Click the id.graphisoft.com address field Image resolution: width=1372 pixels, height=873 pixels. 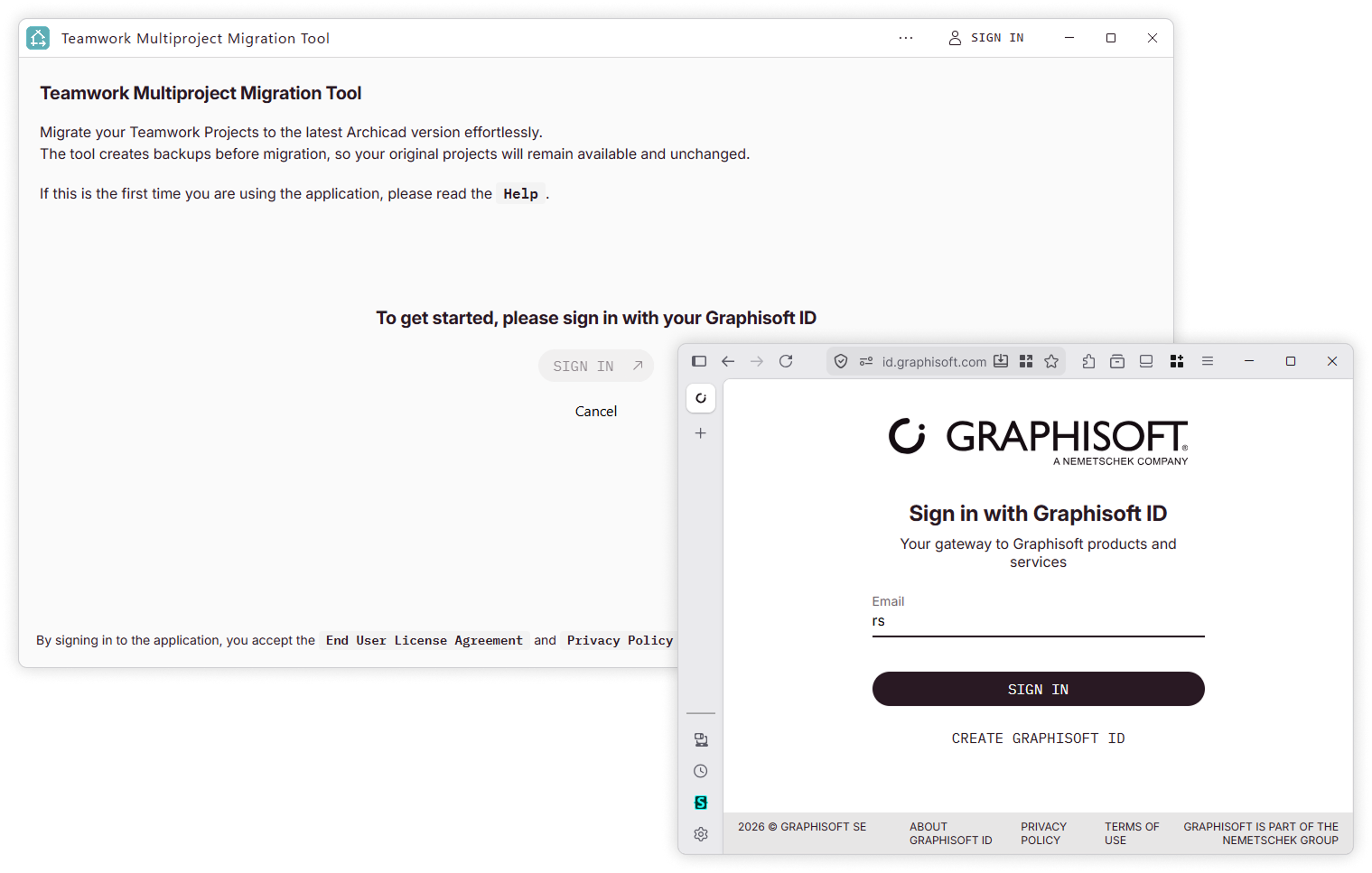(934, 362)
